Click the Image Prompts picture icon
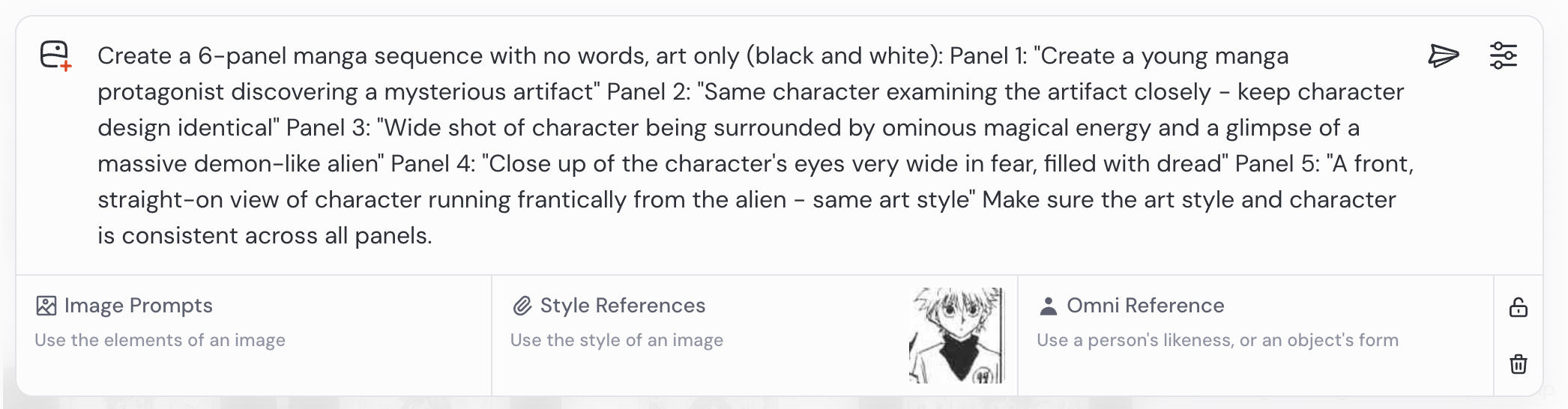 click(x=46, y=306)
